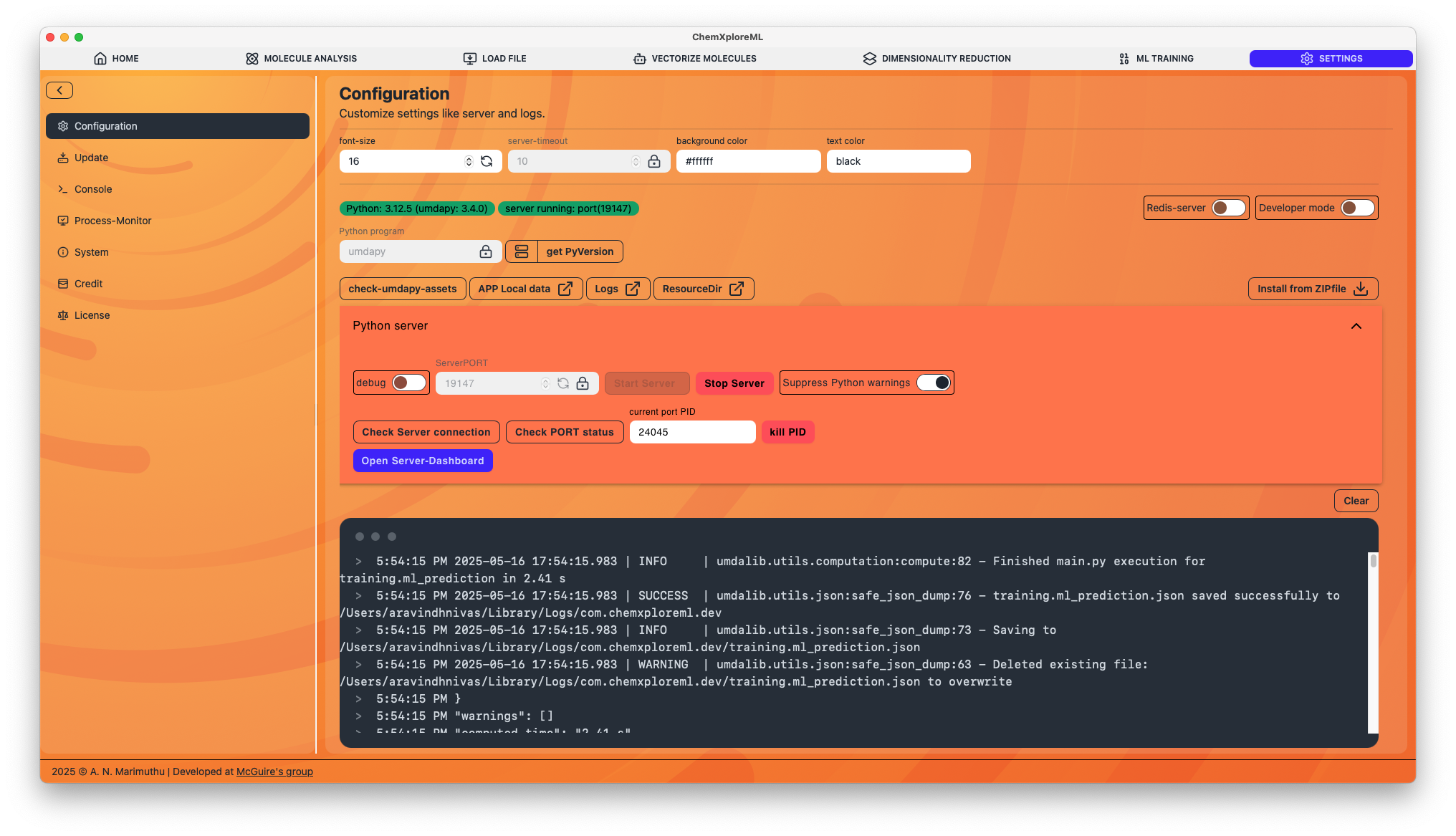Click the get PyVersion button
This screenshot has height=836, width=1456.
580,251
